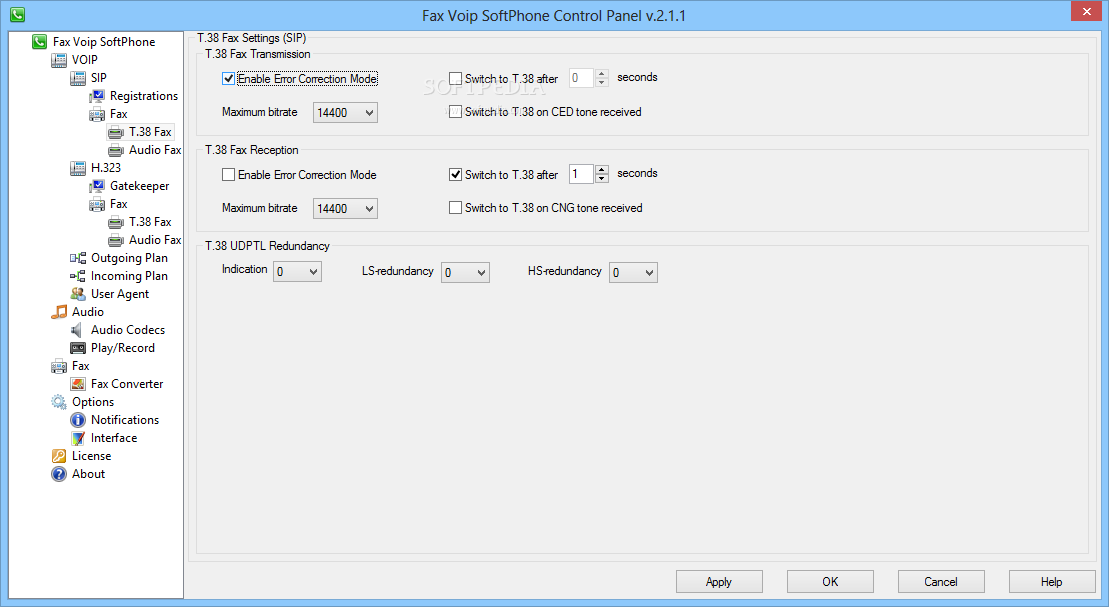Viewport: 1109px width, 607px height.
Task: Open Transmission Maximum bitrate dropdown
Action: [x=345, y=112]
